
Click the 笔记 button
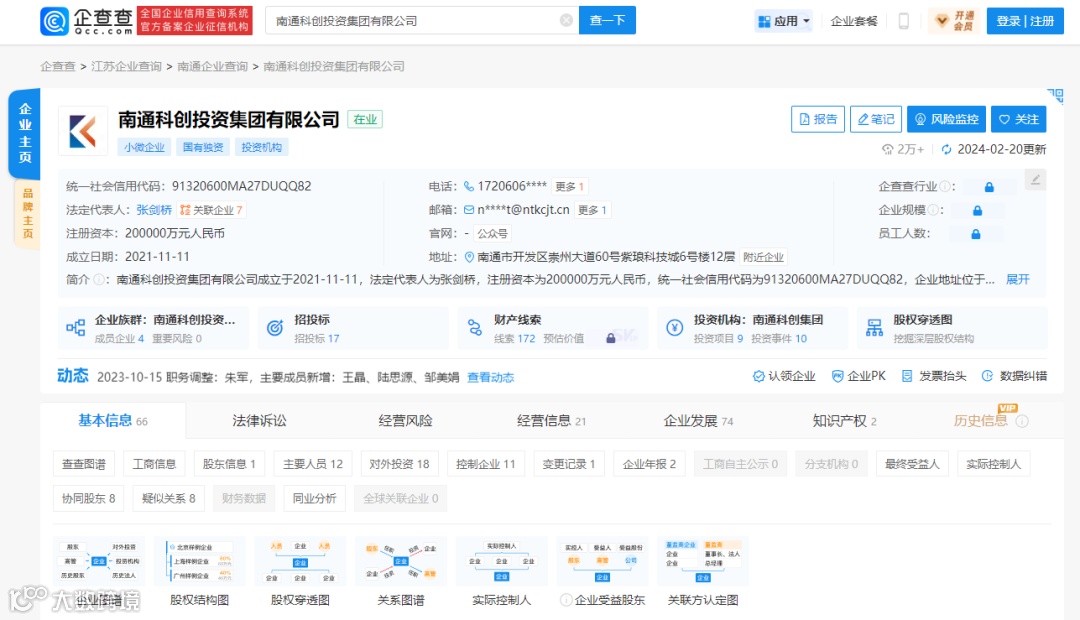click(x=876, y=119)
